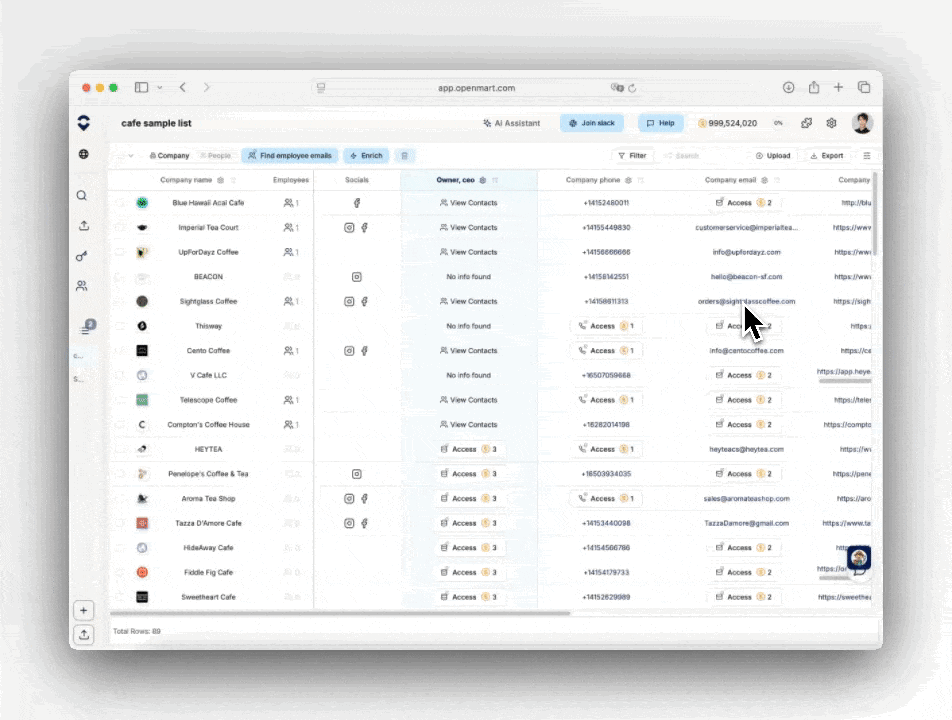952x720 pixels.
Task: Open the search icon in left sidebar
Action: point(82,195)
